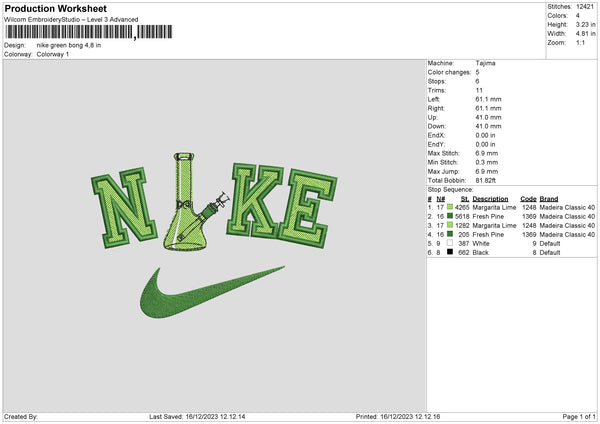Screen dimensions: 600x424
Task: Click stitch count '1282' in row 3
Action: point(462,225)
